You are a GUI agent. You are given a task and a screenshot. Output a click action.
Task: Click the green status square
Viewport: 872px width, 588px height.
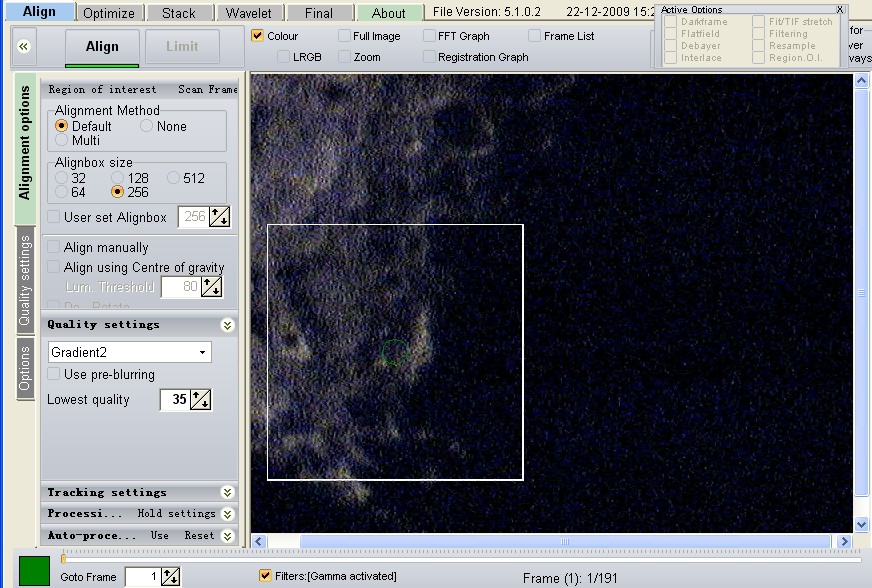click(34, 572)
